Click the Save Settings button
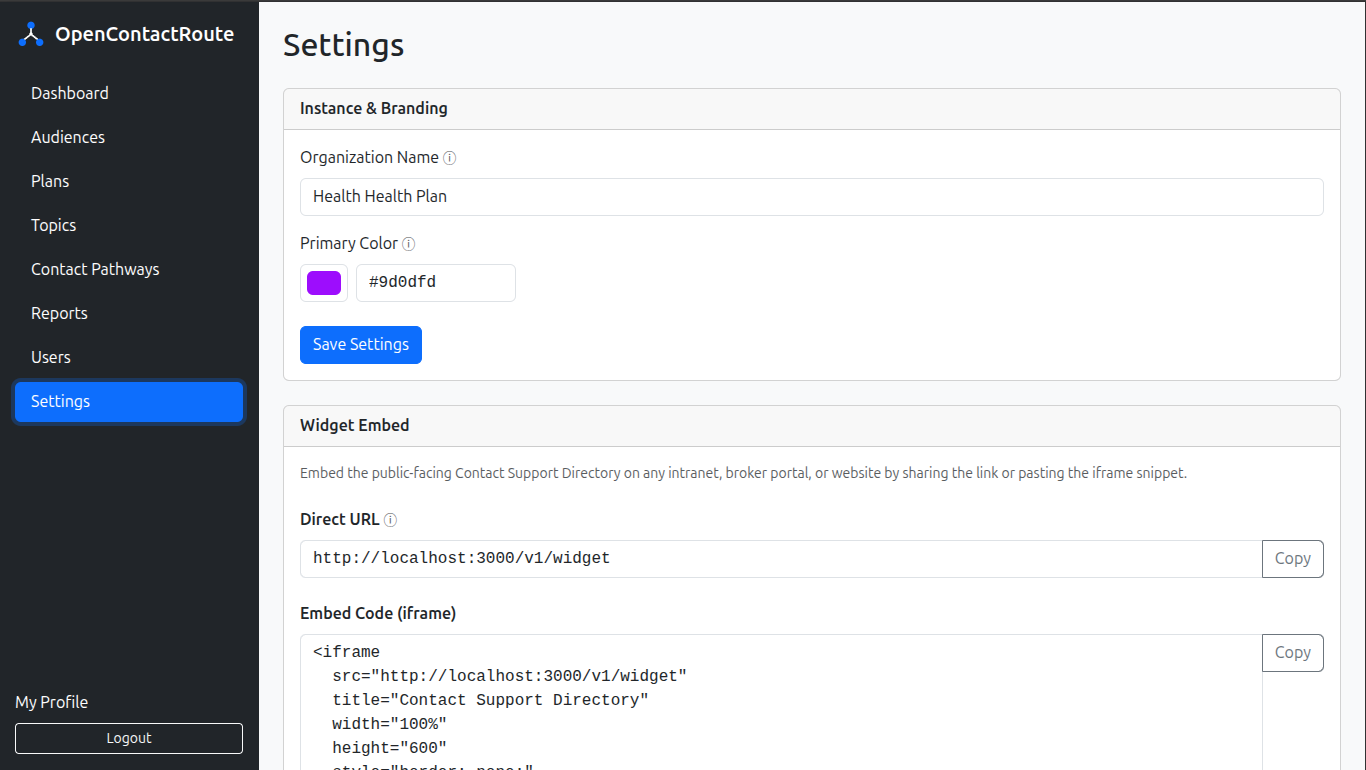Image resolution: width=1366 pixels, height=770 pixels. pyautogui.click(x=360, y=344)
